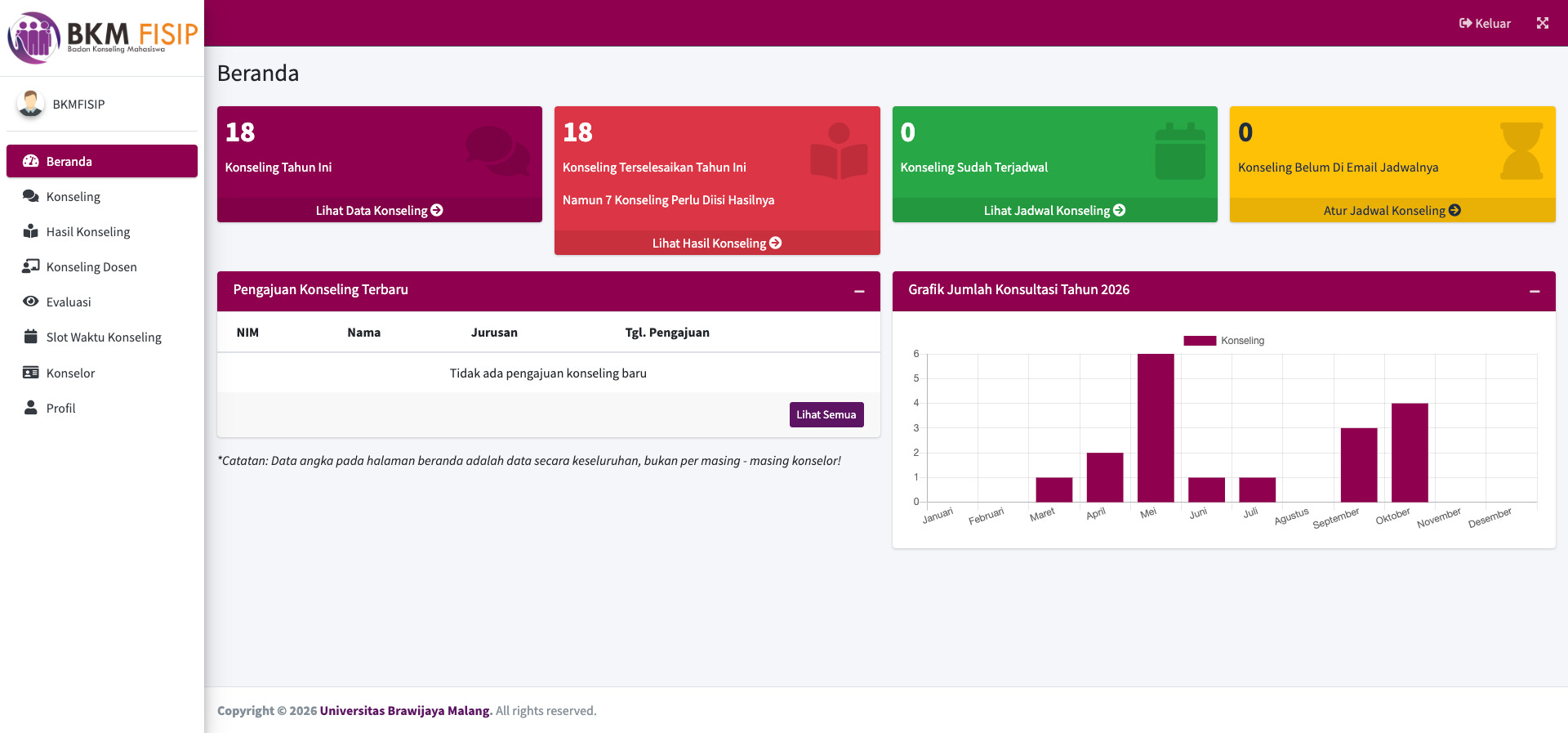This screenshot has height=733, width=1568.
Task: Click the Evaluasi eye icon
Action: pos(31,302)
